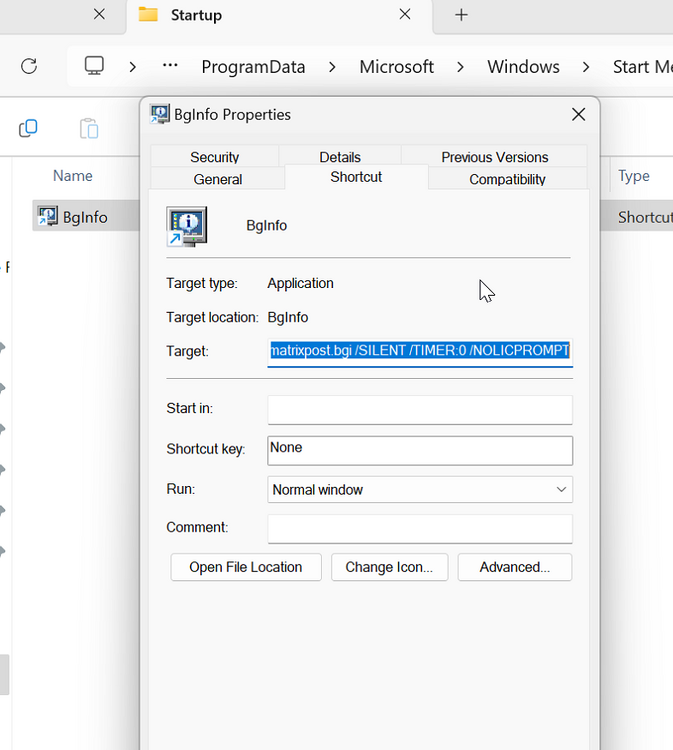Click the Comment input field
The image size is (673, 750).
420,529
